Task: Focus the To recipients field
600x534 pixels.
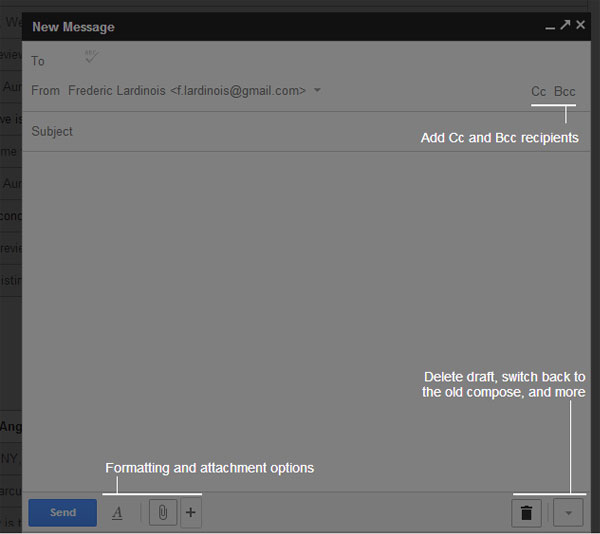Action: pos(306,61)
